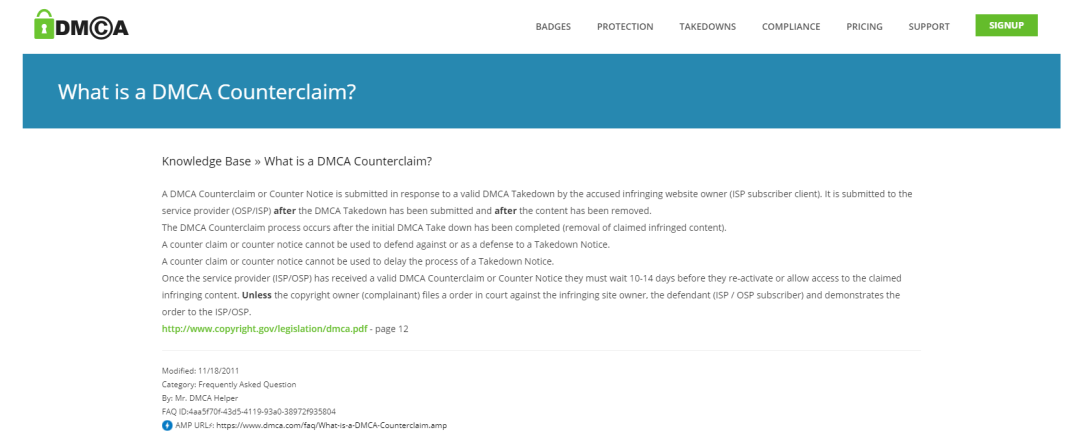
Task: Click the Modified 11/18/2011 date line
Action: coord(200,372)
